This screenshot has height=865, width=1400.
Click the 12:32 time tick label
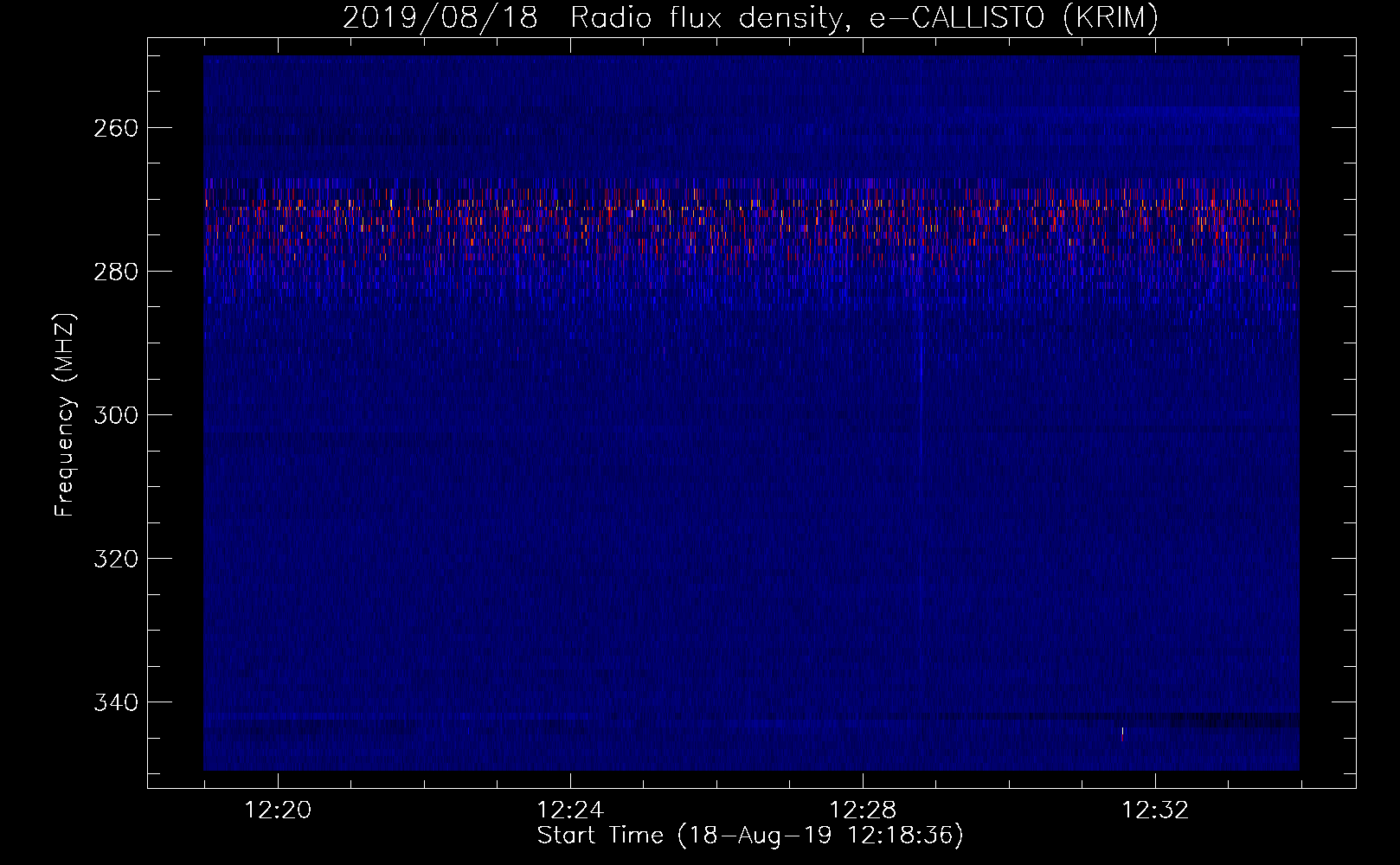click(1155, 811)
